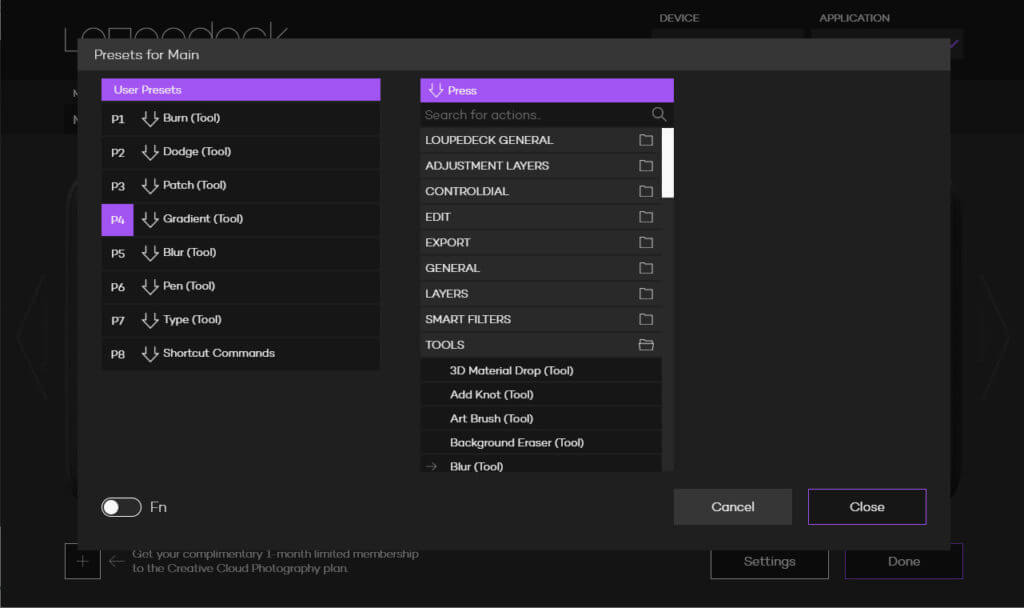Toggle the Fn switch
The height and width of the screenshot is (608, 1024).
[x=121, y=507]
